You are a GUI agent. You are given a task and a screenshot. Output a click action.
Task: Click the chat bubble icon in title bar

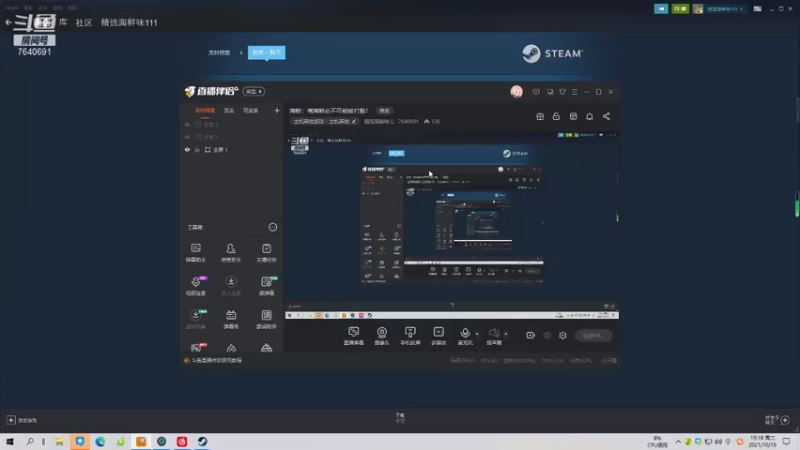pyautogui.click(x=550, y=92)
